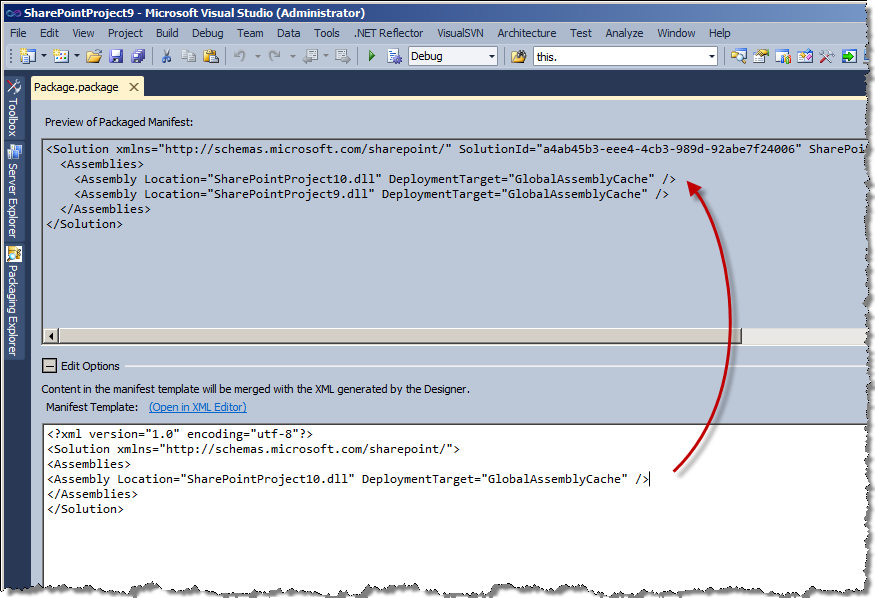Open the Build menu
Screen dimensions: 875x598
pos(167,33)
